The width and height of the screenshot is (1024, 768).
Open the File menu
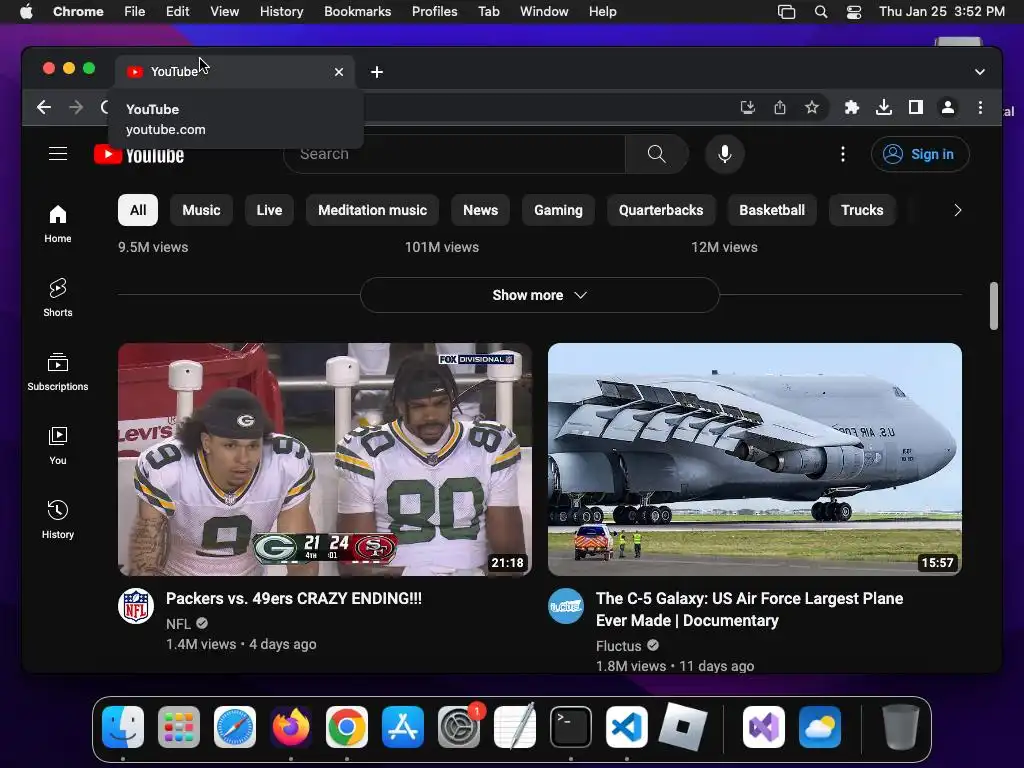pos(135,12)
